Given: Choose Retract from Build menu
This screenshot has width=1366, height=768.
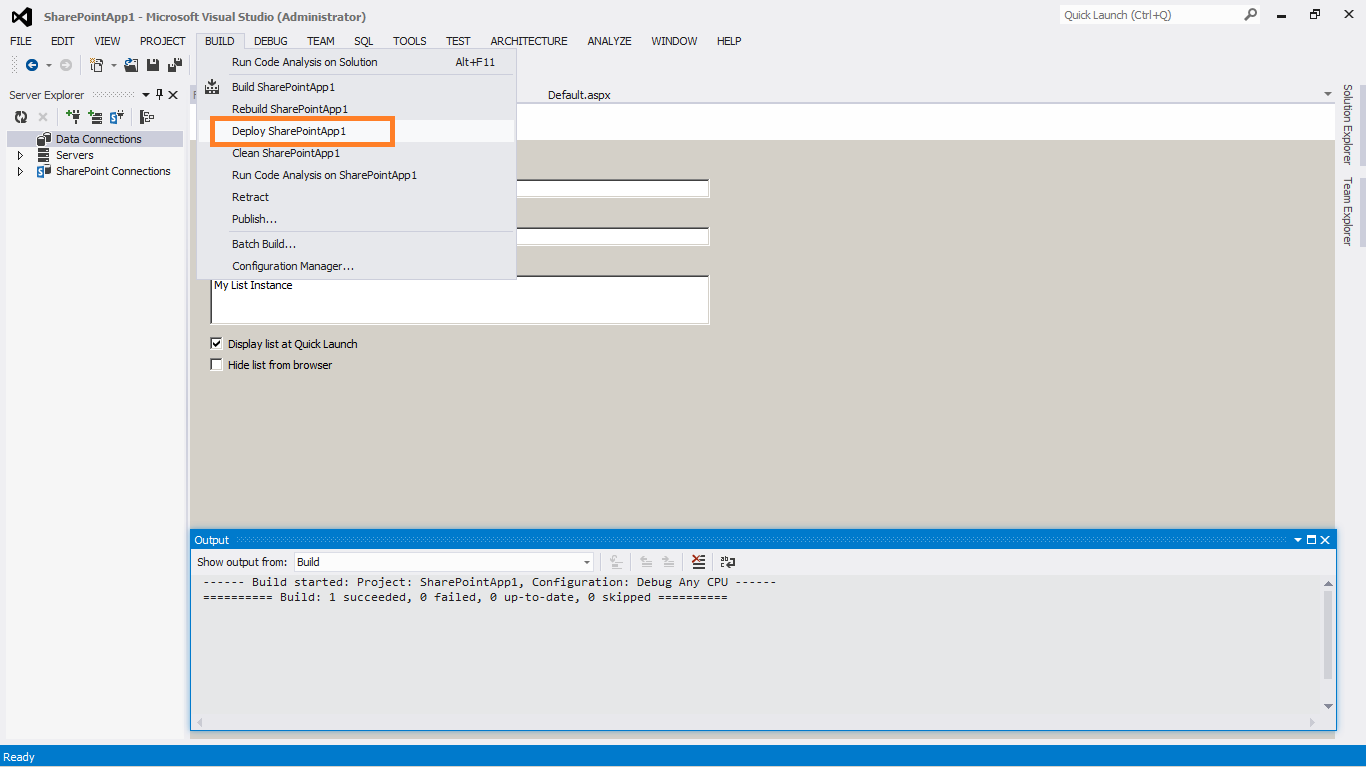Looking at the screenshot, I should [356, 197].
